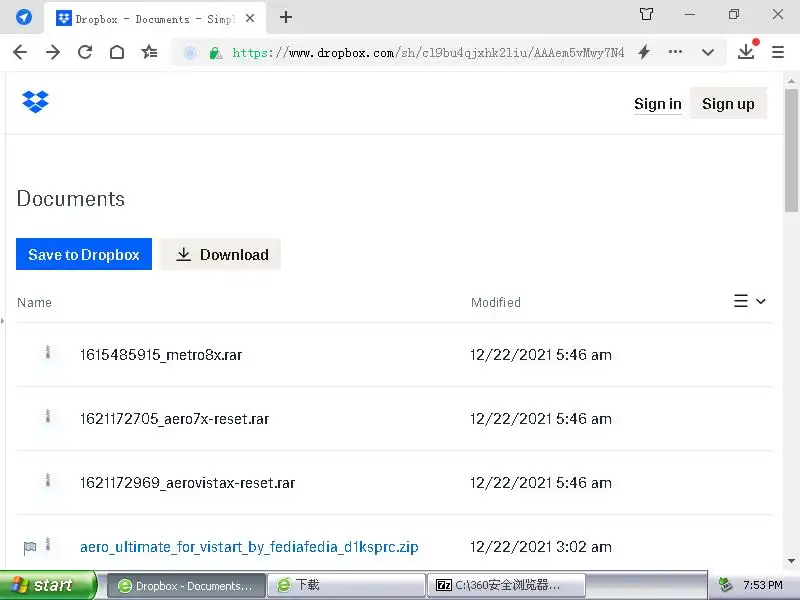
Task: Expand the address bar dropdown chevron
Action: coord(708,52)
